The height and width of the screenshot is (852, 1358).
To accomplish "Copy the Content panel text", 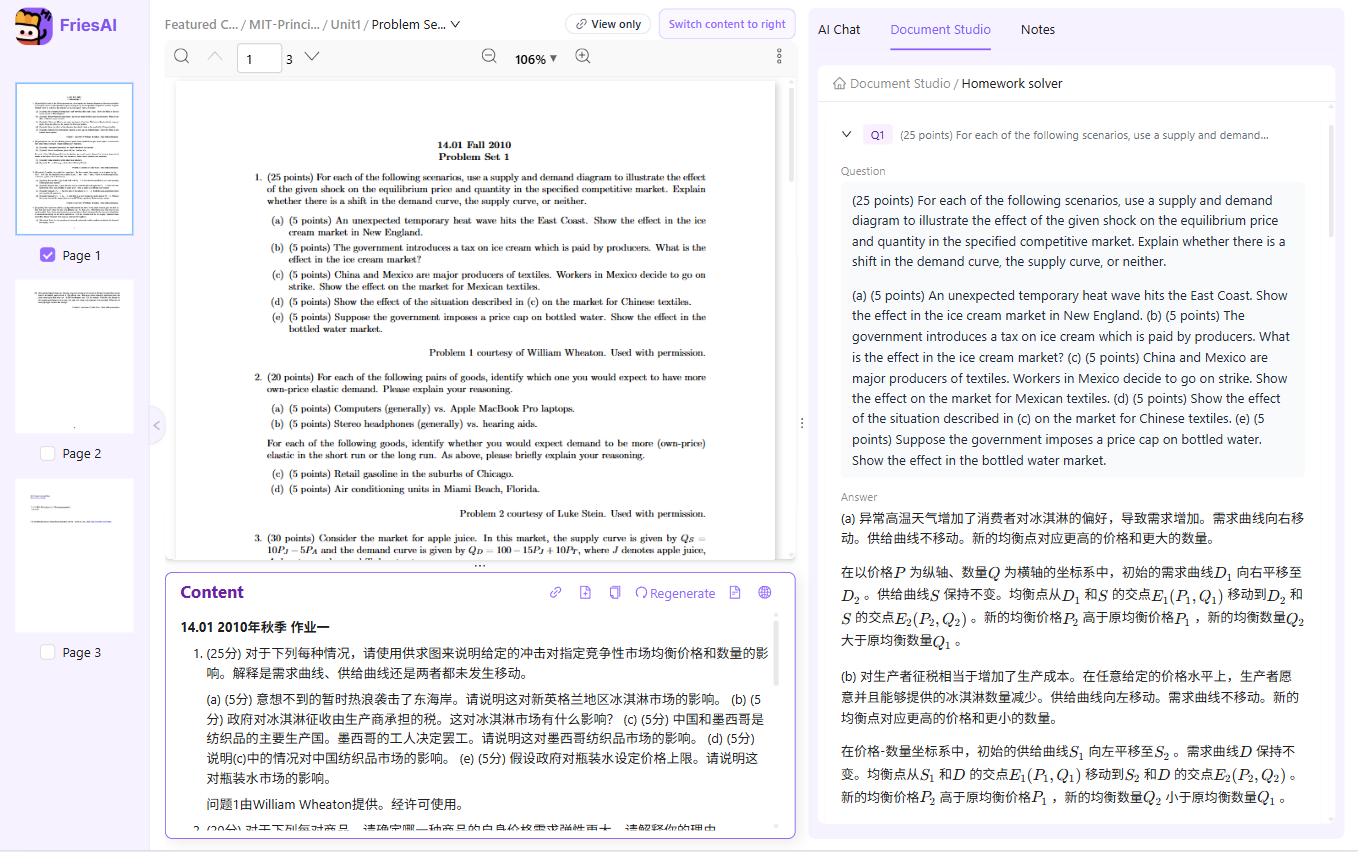I will point(615,593).
